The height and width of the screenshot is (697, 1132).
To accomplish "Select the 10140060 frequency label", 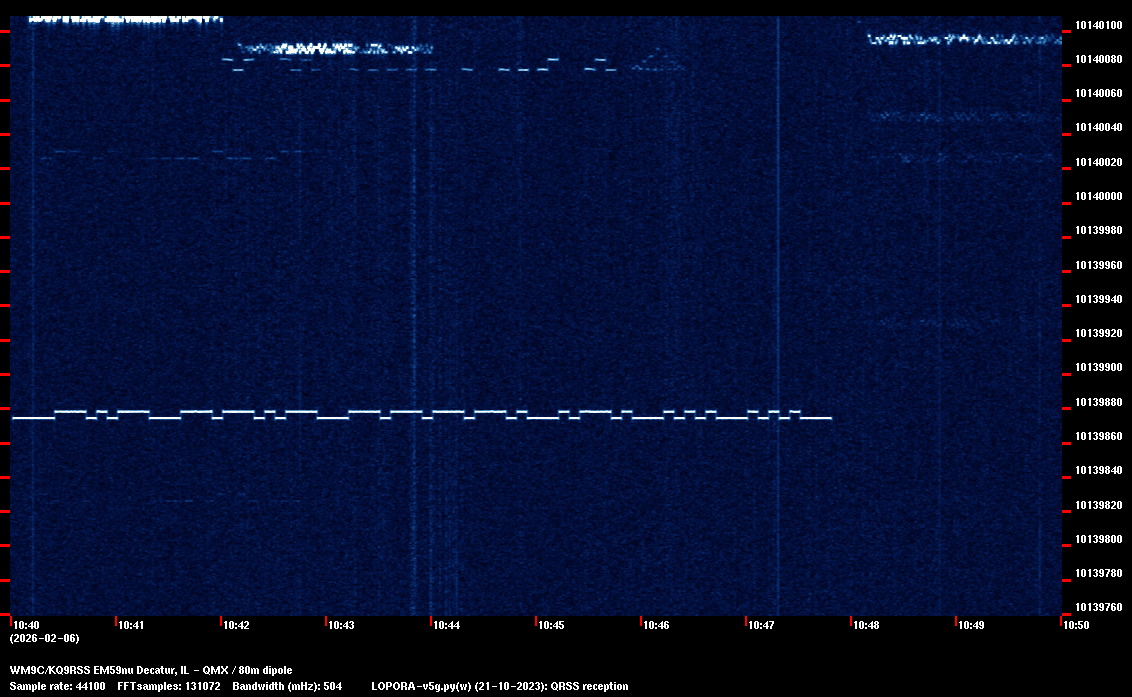I will (1099, 93).
